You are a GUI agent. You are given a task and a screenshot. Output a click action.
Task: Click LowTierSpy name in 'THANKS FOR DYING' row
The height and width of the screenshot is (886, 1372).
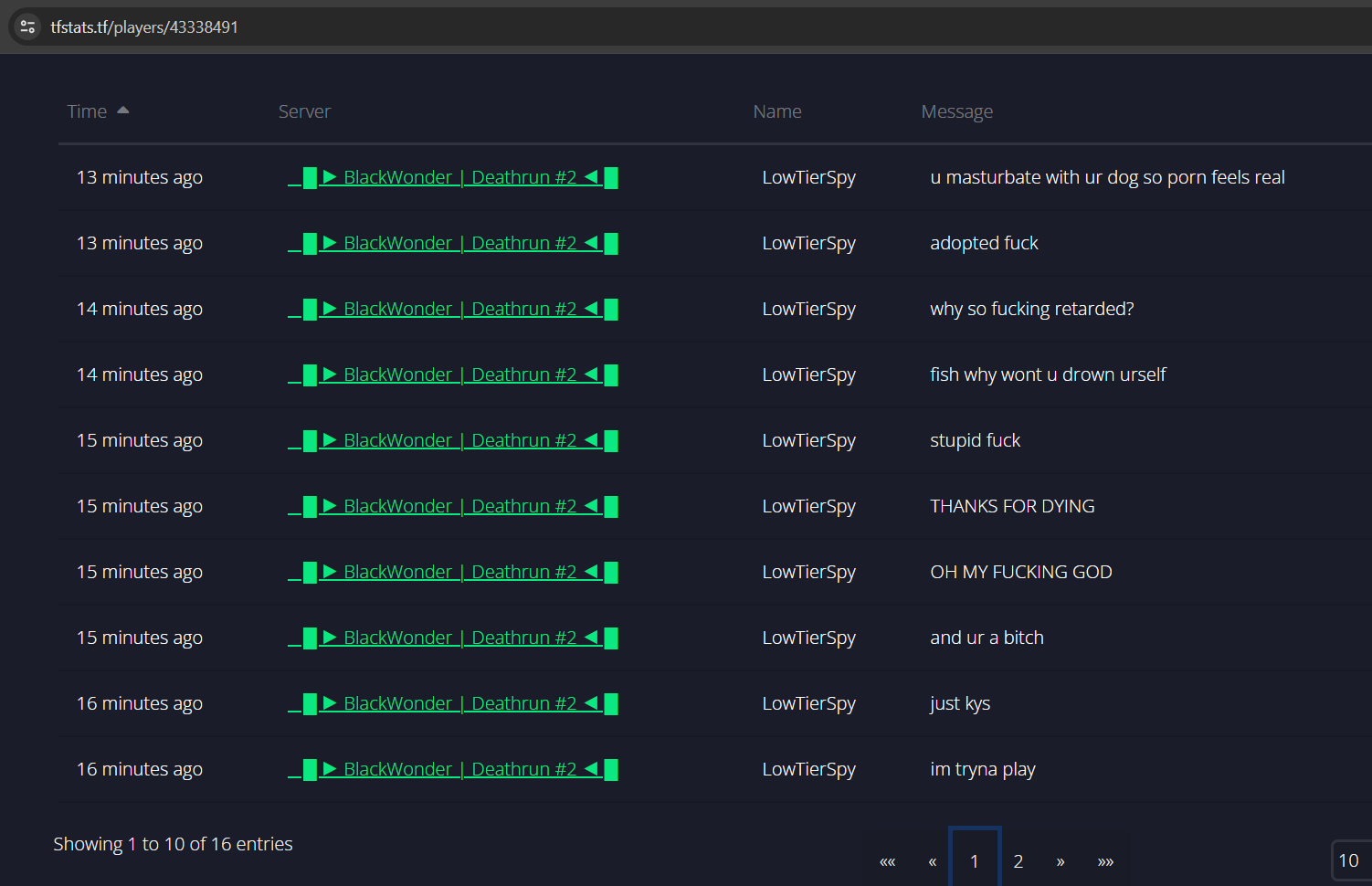tap(808, 506)
